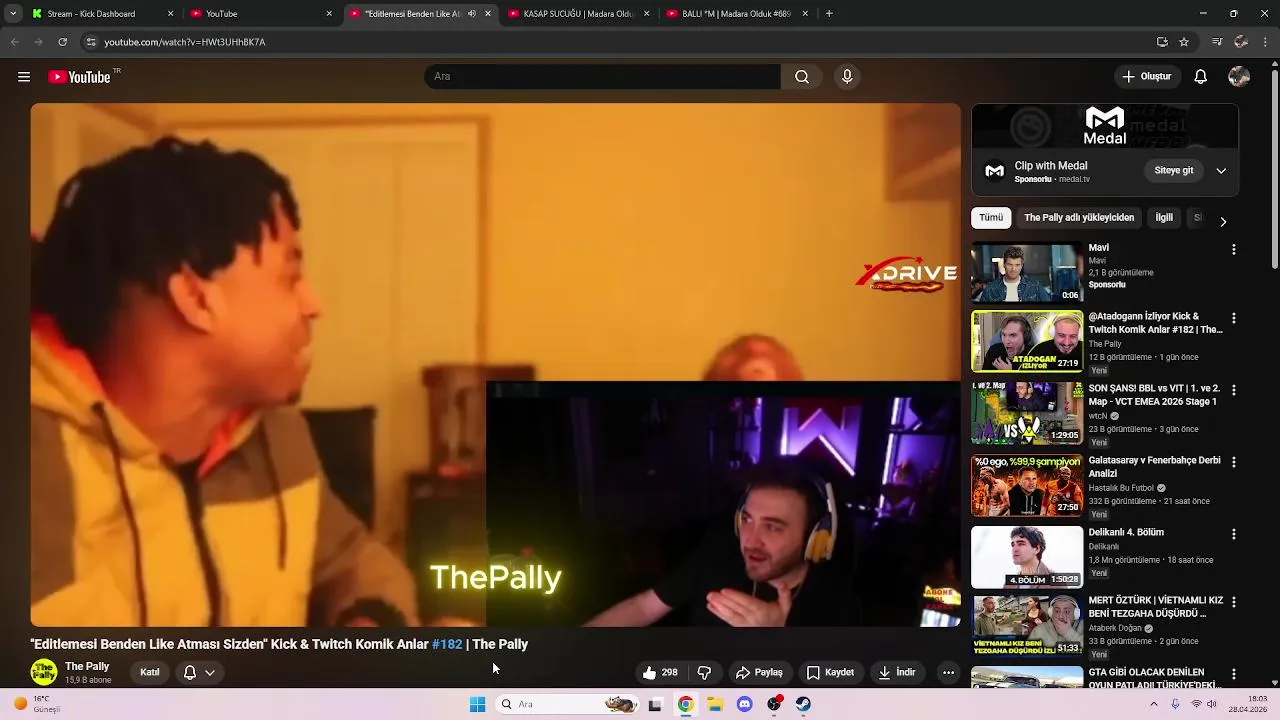This screenshot has height=720, width=1280.
Task: Expand the subscription notification dropdown arrow
Action: pos(210,673)
